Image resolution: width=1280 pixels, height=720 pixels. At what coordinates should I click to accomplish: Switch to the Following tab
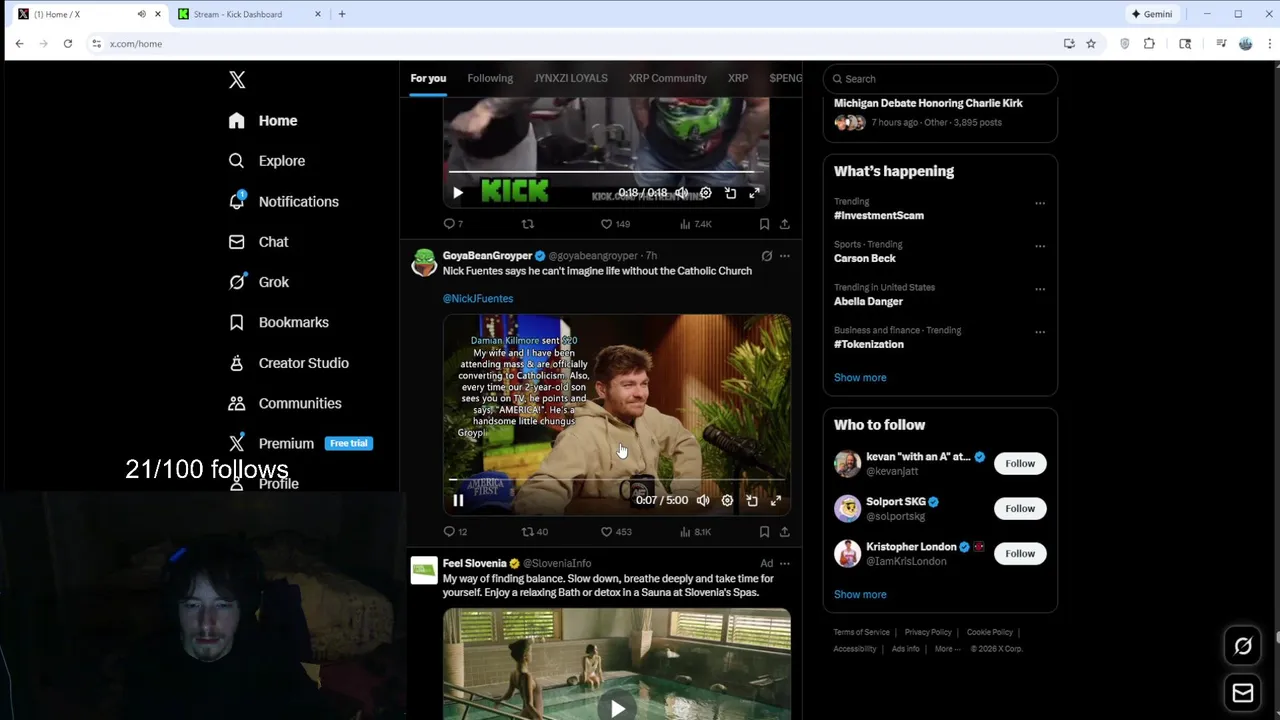click(x=490, y=78)
